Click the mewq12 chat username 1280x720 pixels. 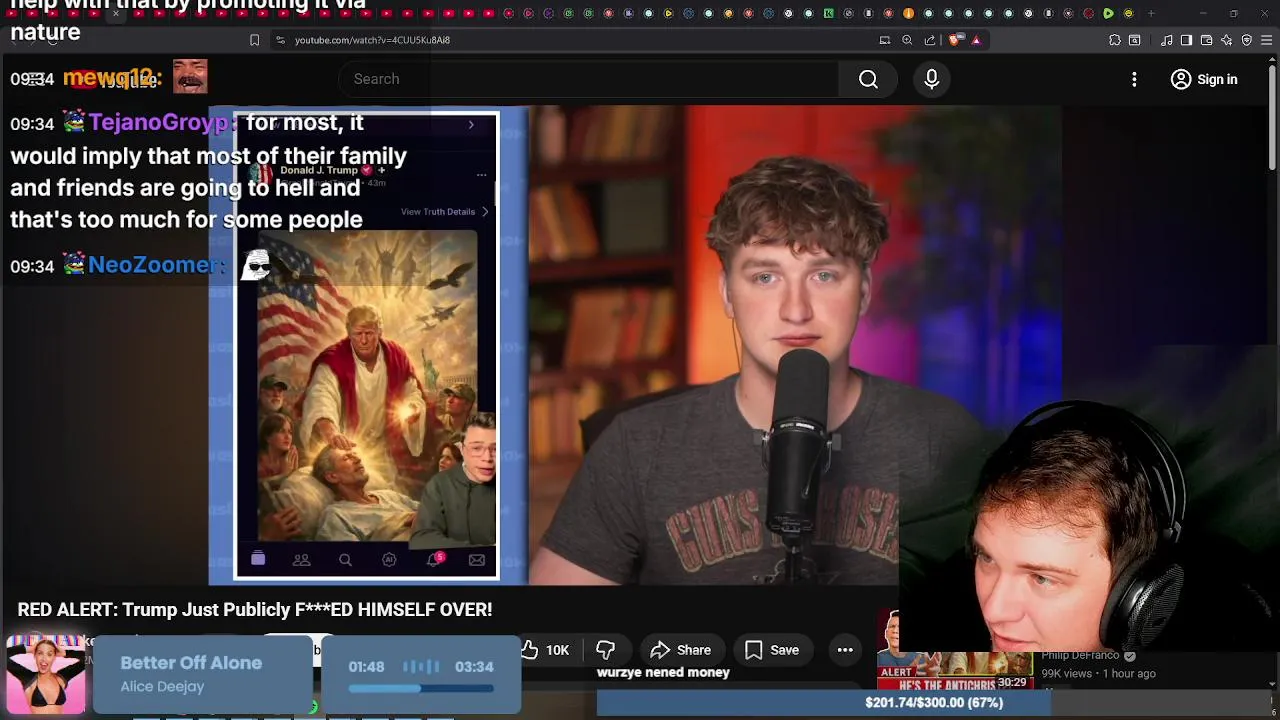click(x=110, y=78)
